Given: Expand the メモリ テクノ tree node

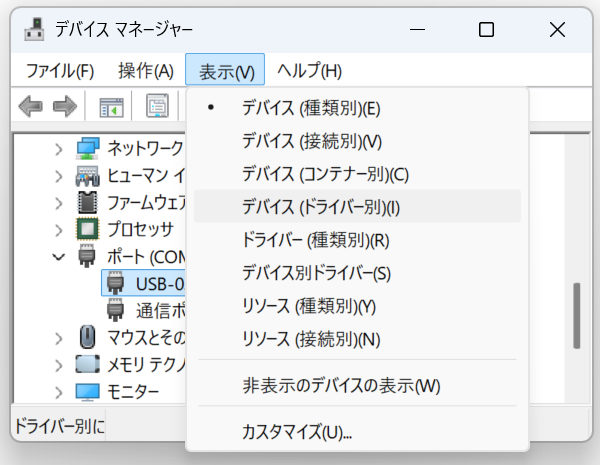Looking at the screenshot, I should [x=59, y=365].
